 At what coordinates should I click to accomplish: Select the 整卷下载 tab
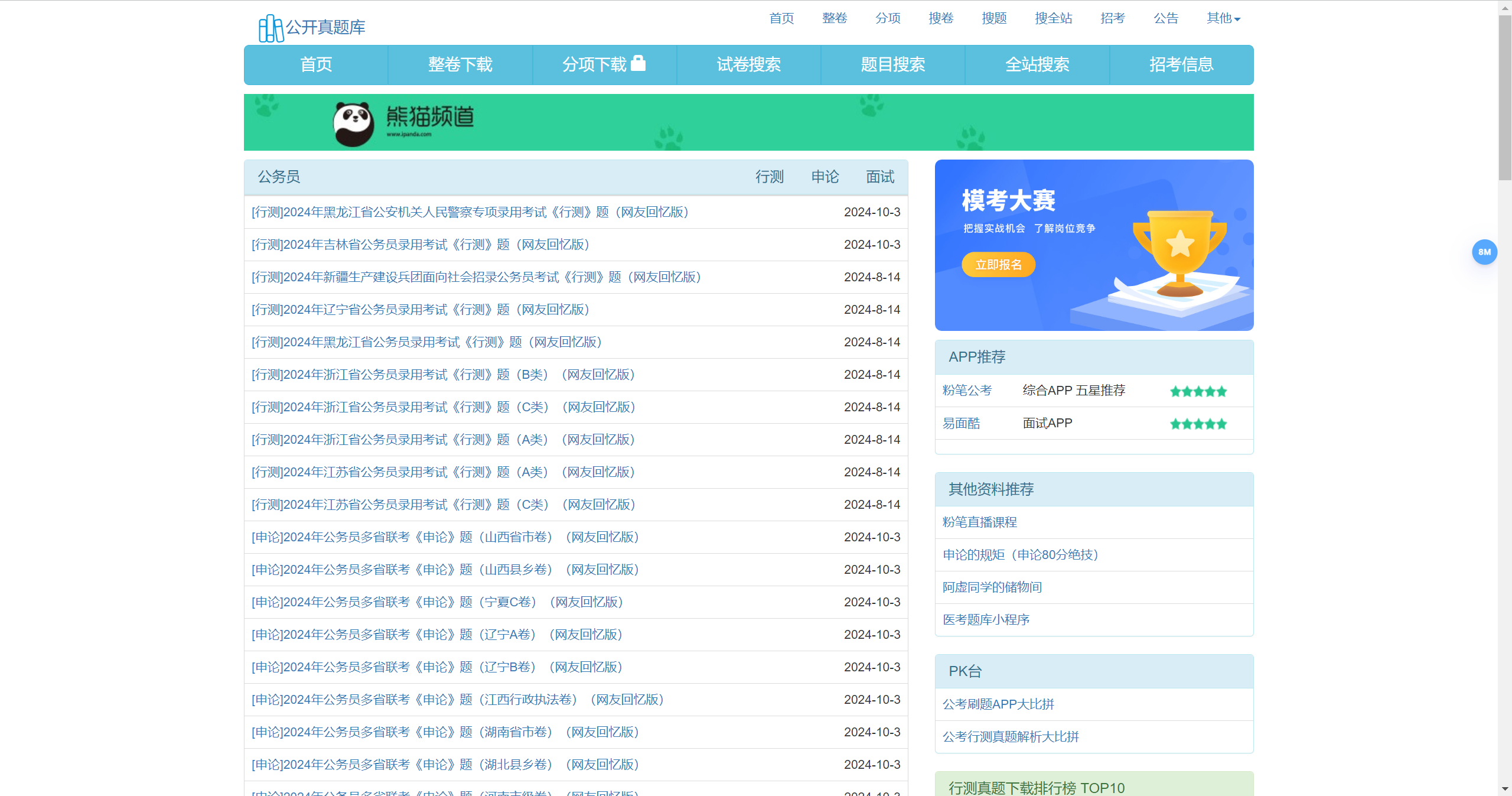pos(460,64)
